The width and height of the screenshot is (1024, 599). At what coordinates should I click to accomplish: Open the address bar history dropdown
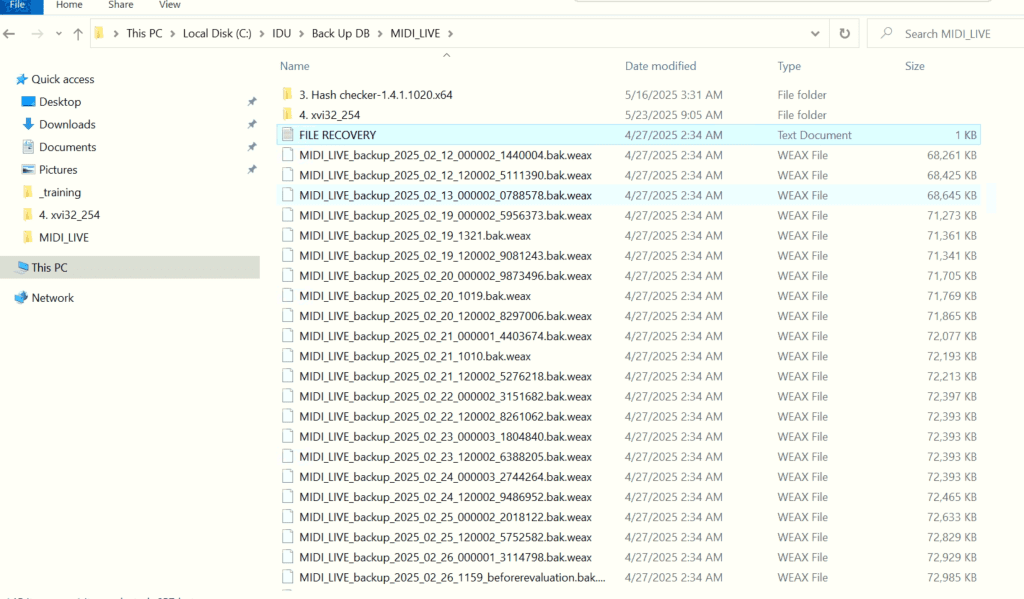click(x=815, y=33)
